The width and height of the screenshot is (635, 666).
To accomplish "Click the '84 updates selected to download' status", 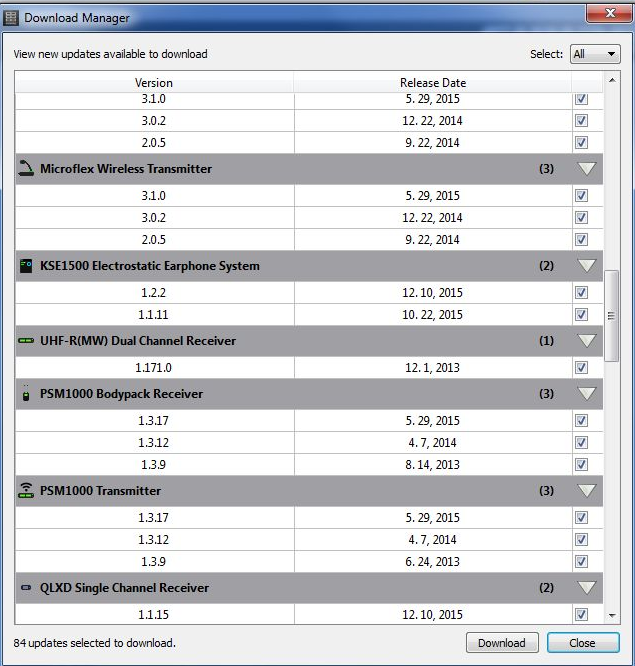I will 94,643.
